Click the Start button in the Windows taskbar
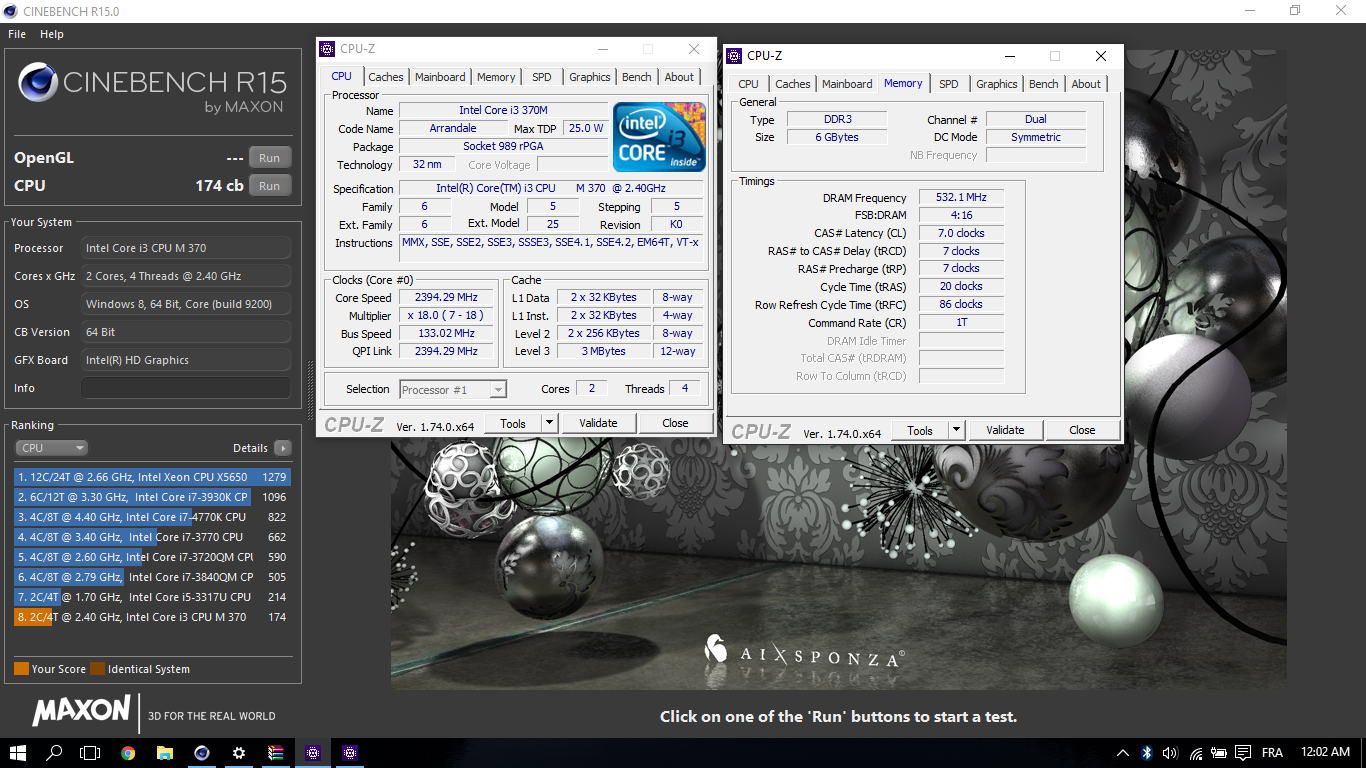 pos(18,753)
